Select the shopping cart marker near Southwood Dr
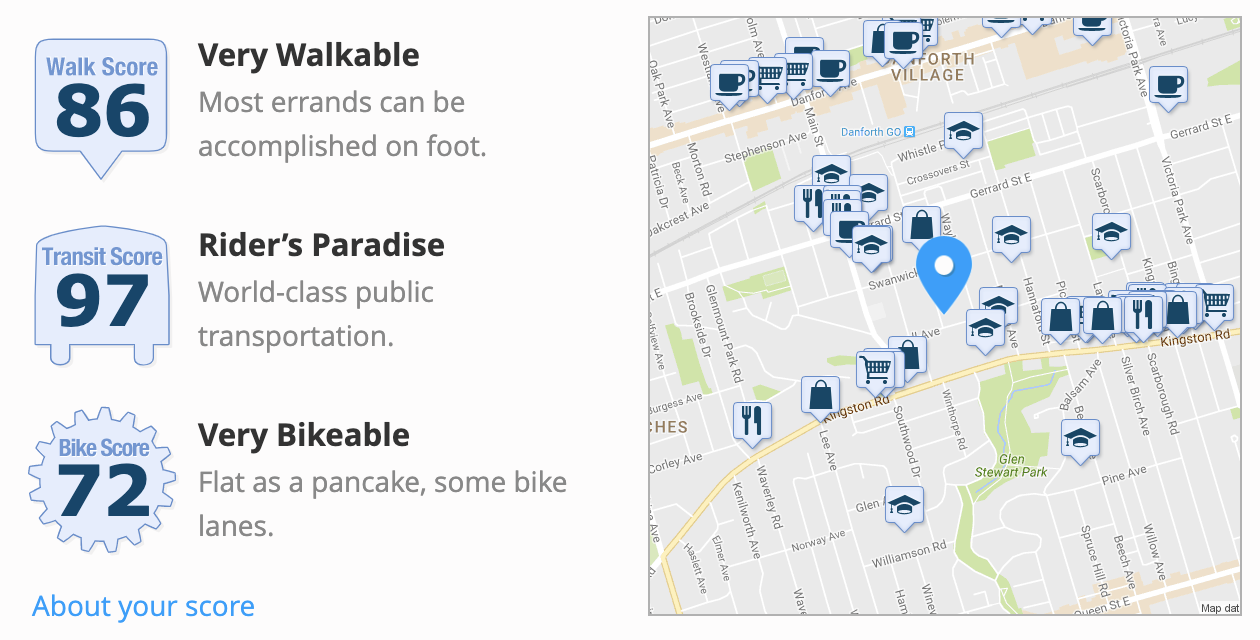 875,371
